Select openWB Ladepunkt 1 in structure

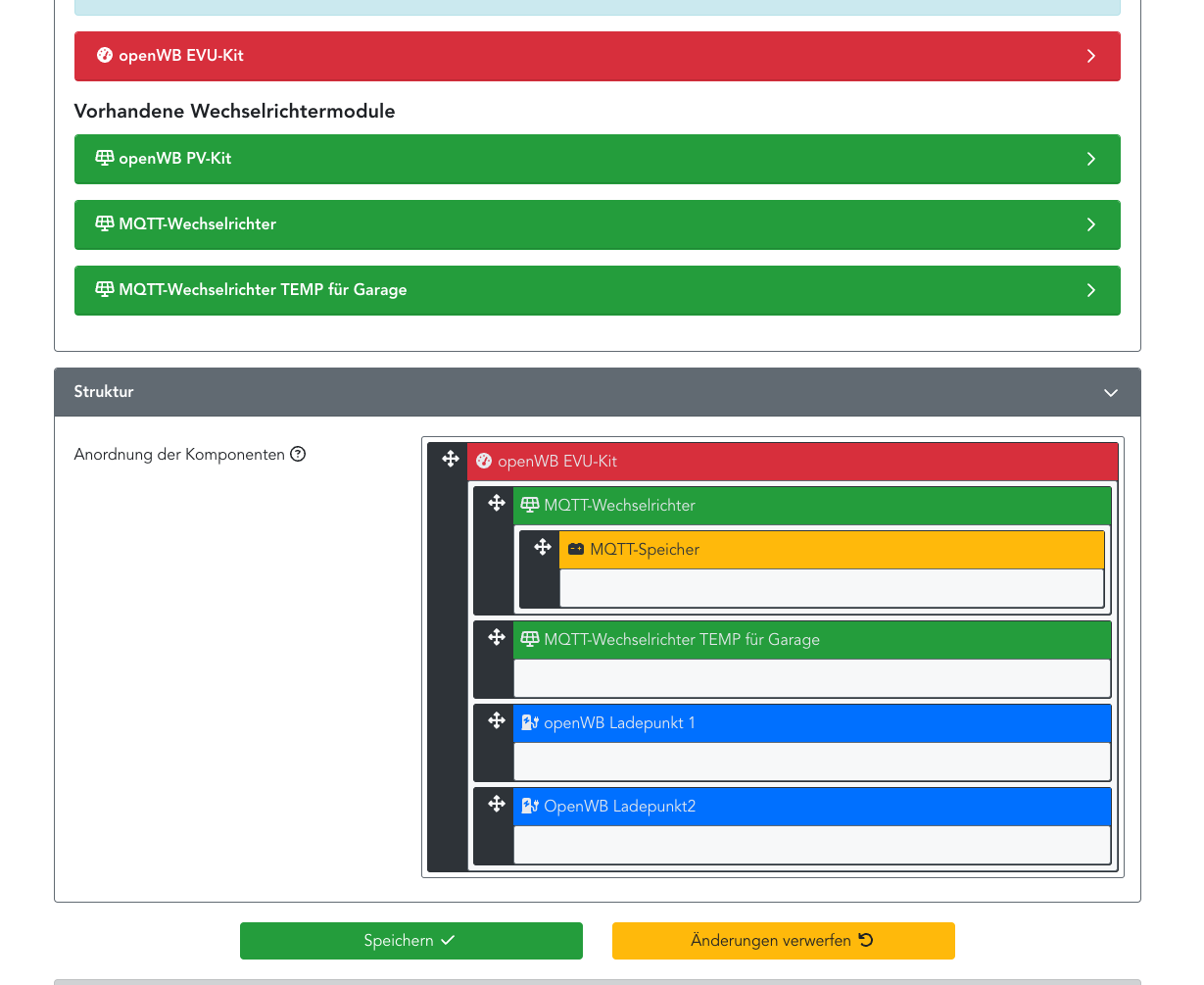812,722
